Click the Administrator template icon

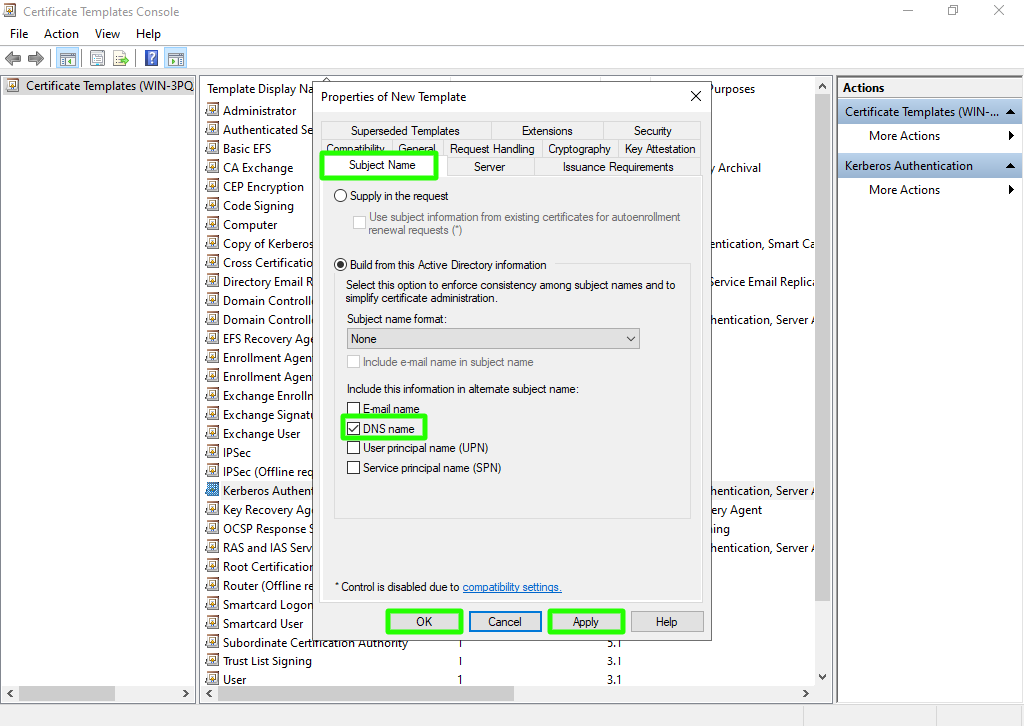pos(212,111)
